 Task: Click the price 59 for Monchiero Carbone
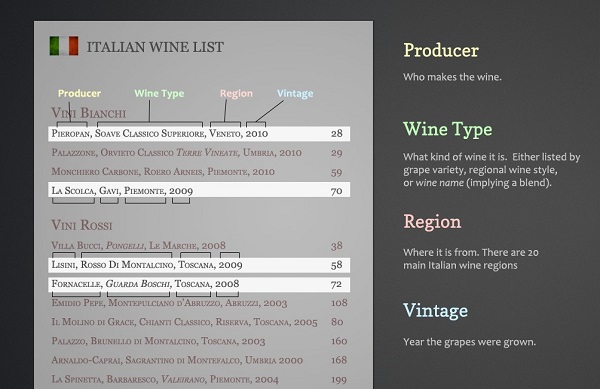337,172
